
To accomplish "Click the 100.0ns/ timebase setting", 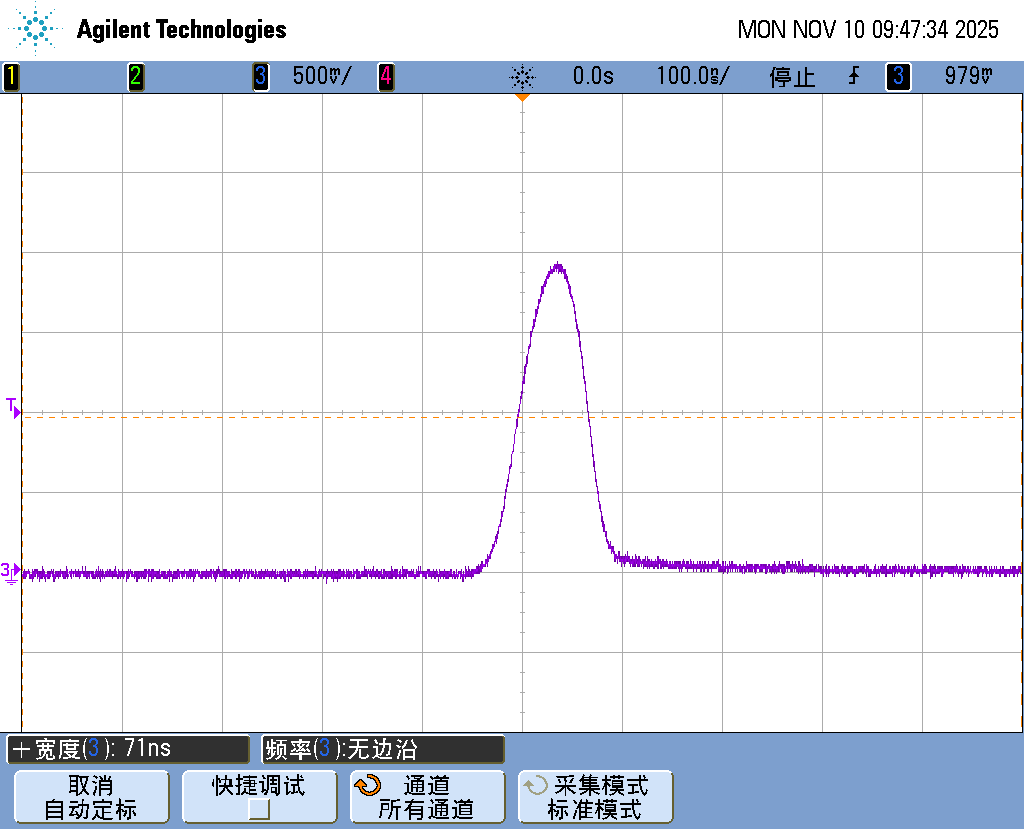I will (693, 77).
